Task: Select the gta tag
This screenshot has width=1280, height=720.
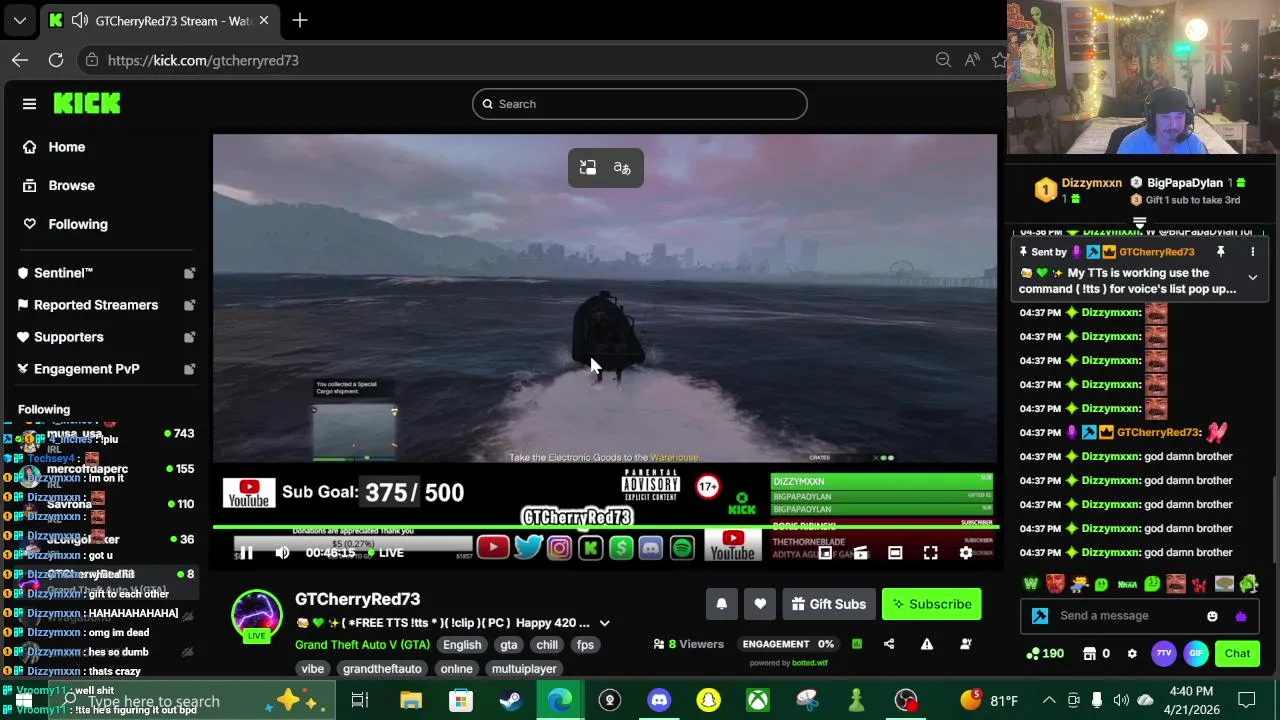Action: click(x=509, y=645)
